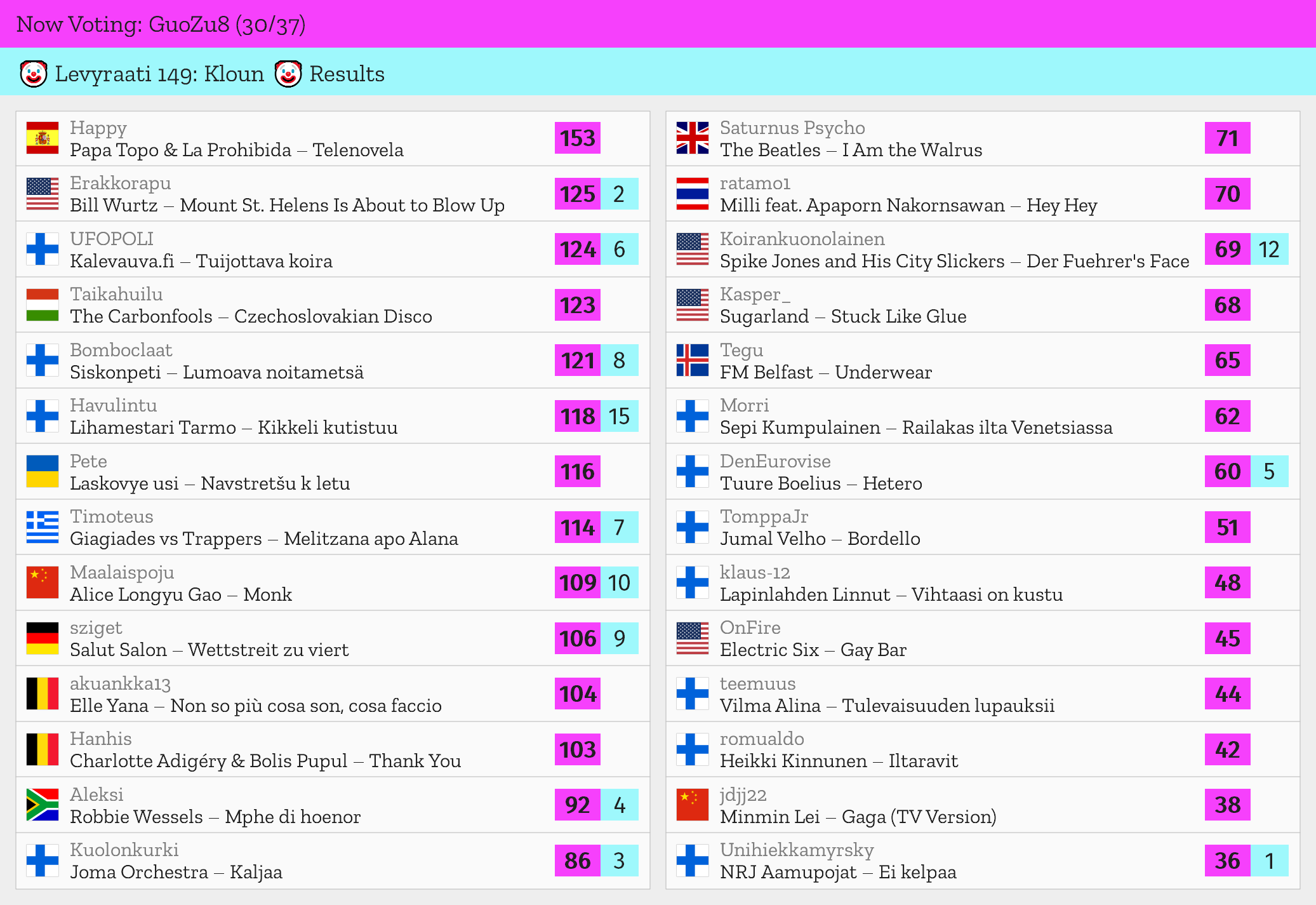Click the UK flag beside Saturnus Psycho

692,138
